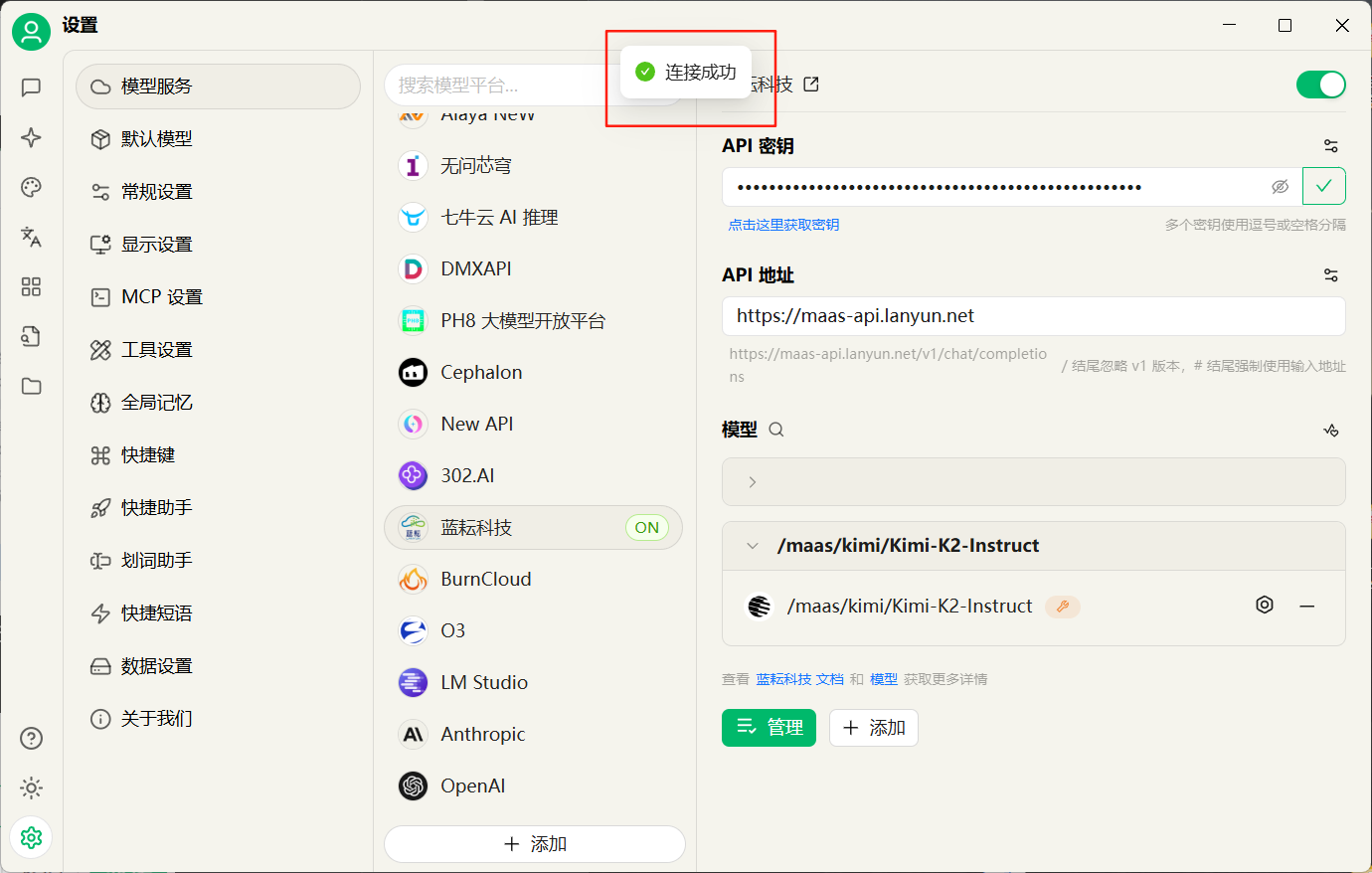Click 点击这里获取密钥 link

783,225
